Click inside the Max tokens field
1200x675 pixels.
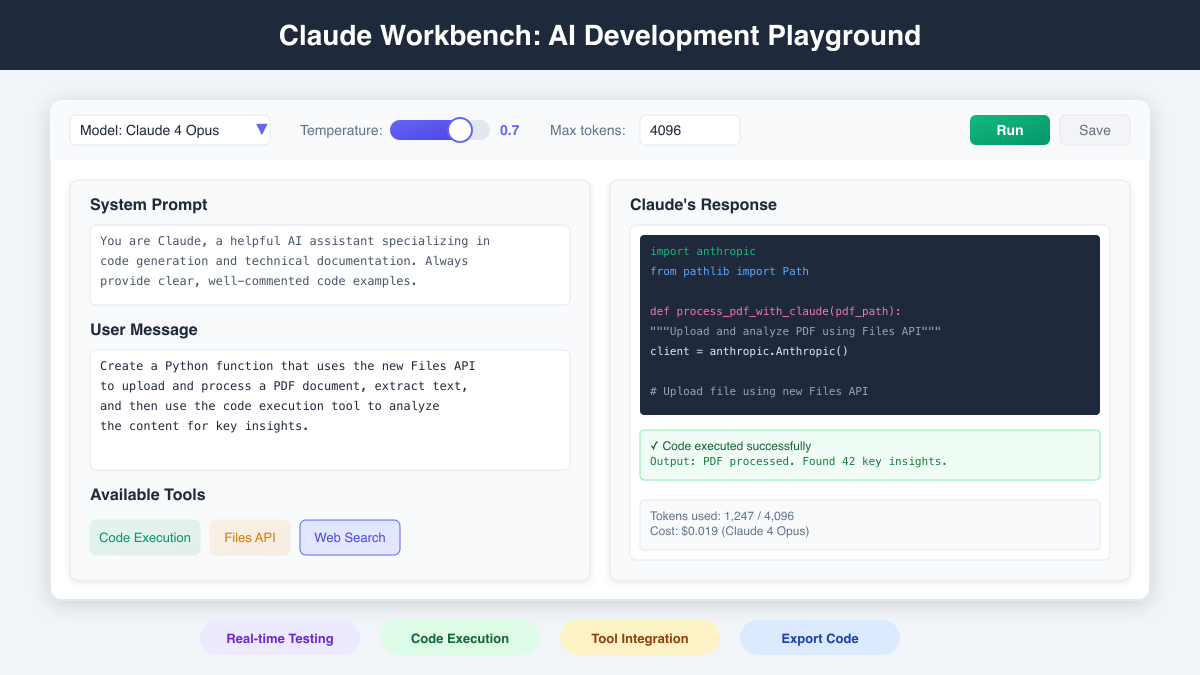pyautogui.click(x=690, y=130)
